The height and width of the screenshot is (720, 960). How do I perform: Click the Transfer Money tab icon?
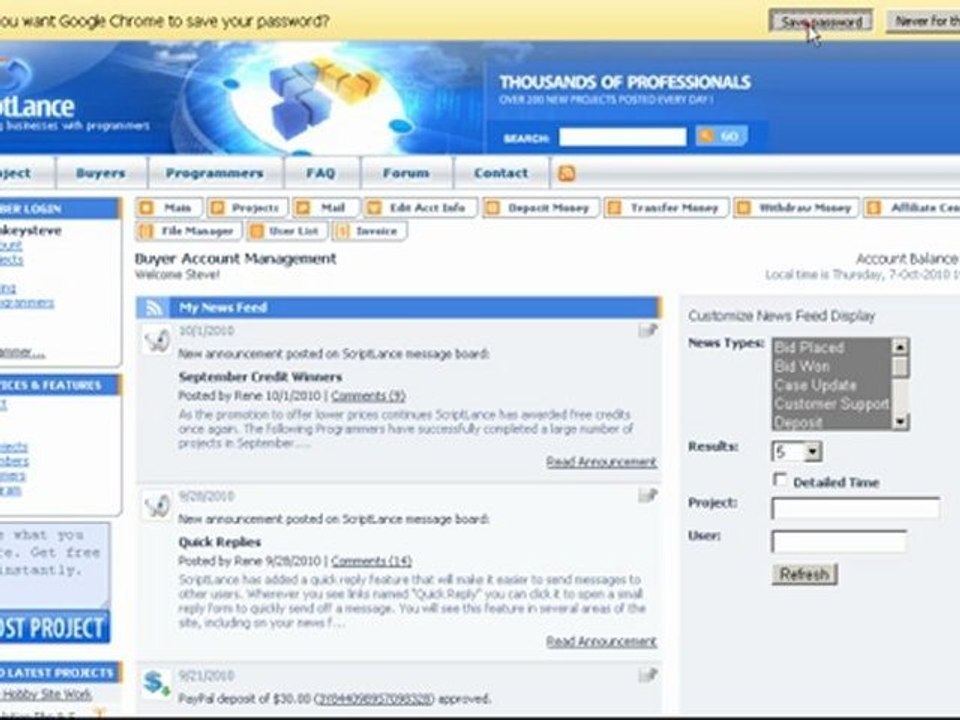[614, 208]
